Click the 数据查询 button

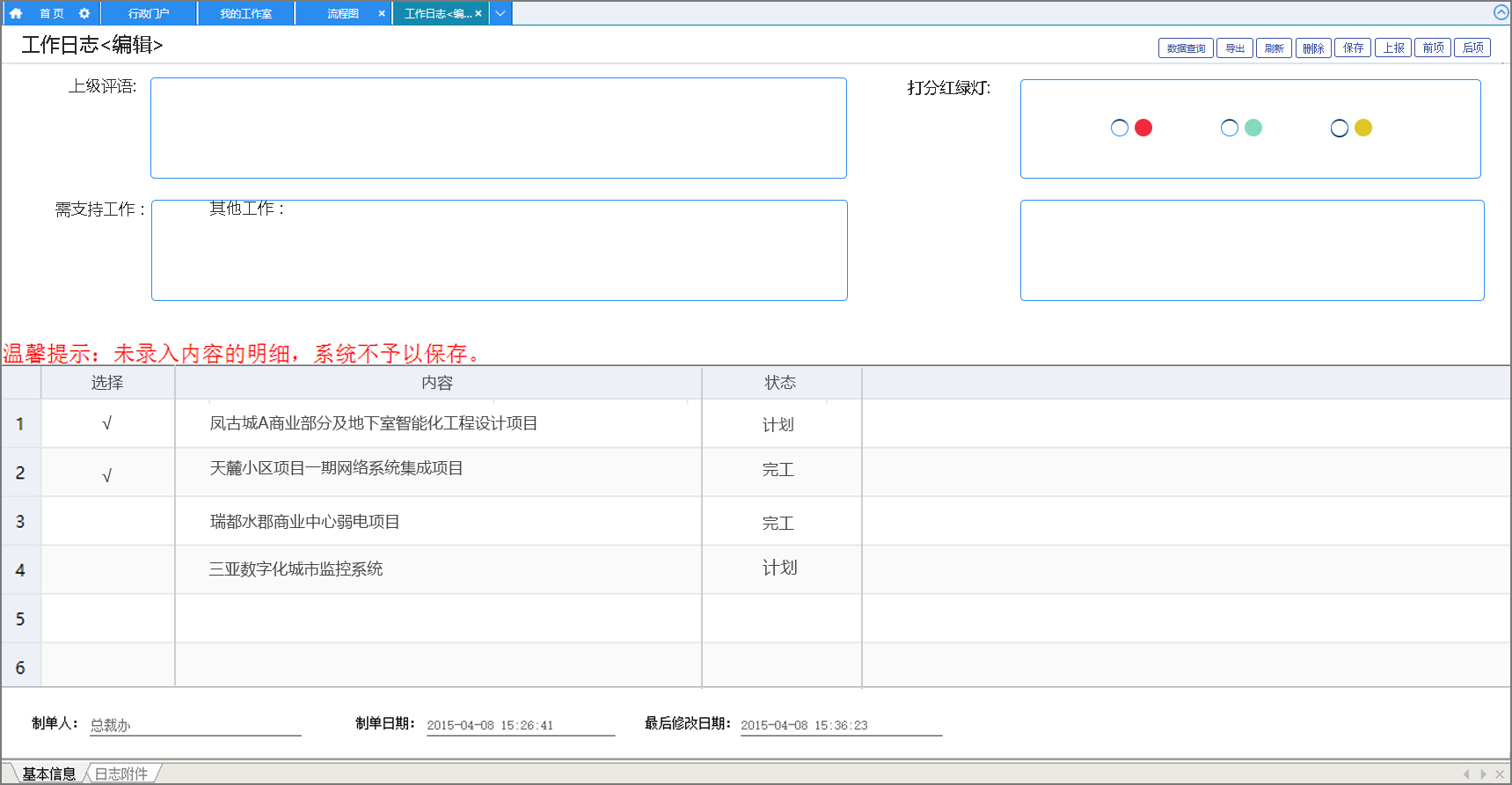click(1186, 48)
